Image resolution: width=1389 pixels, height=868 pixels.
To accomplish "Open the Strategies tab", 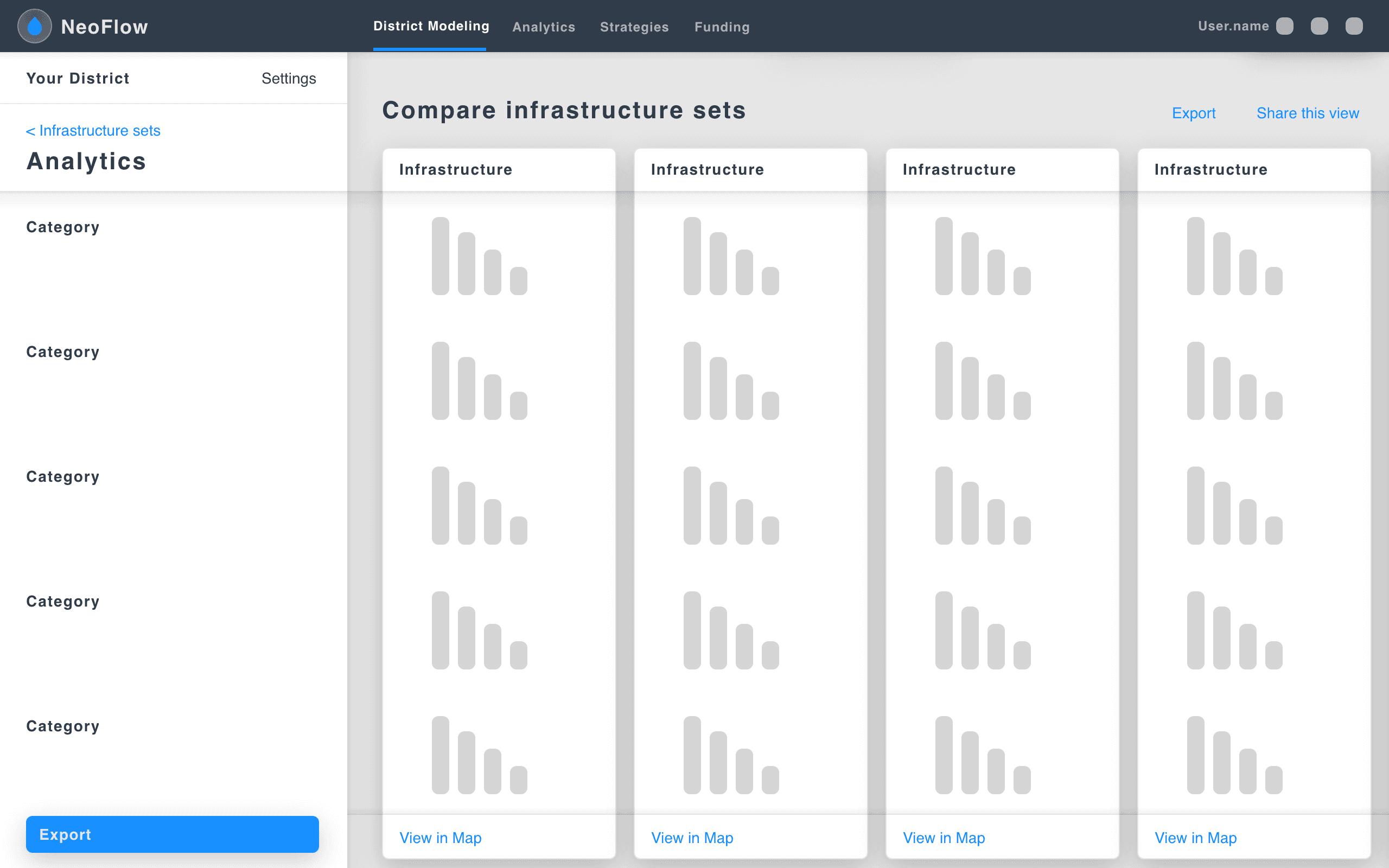I will pyautogui.click(x=634, y=27).
